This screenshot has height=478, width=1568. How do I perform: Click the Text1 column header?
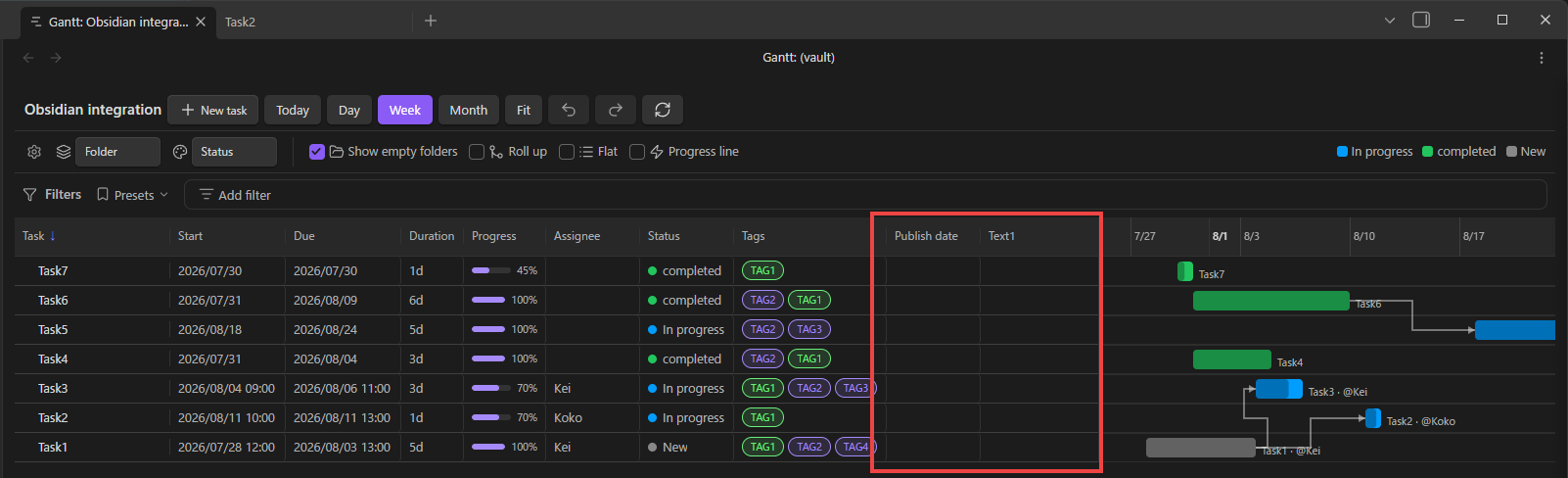tap(1001, 236)
